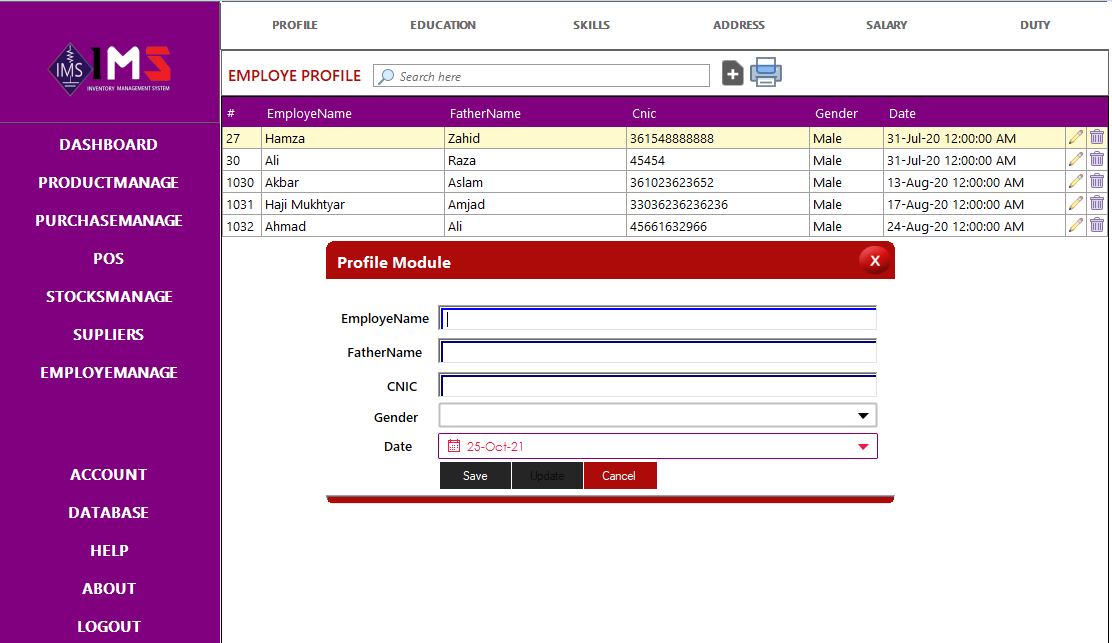Click the EmployeName input field
1112x643 pixels.
658,318
